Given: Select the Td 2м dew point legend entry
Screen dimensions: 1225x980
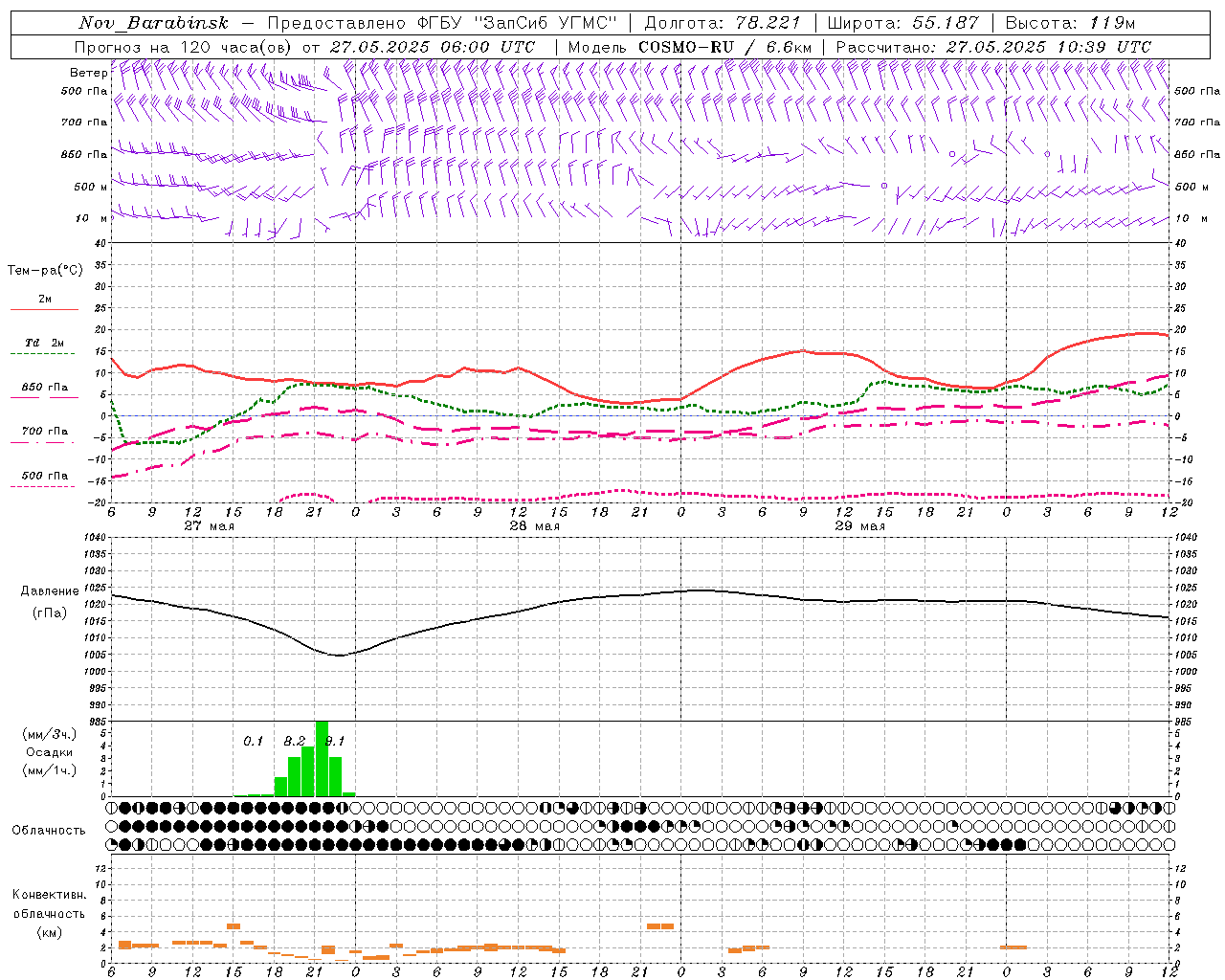Looking at the screenshot, I should click(x=44, y=343).
